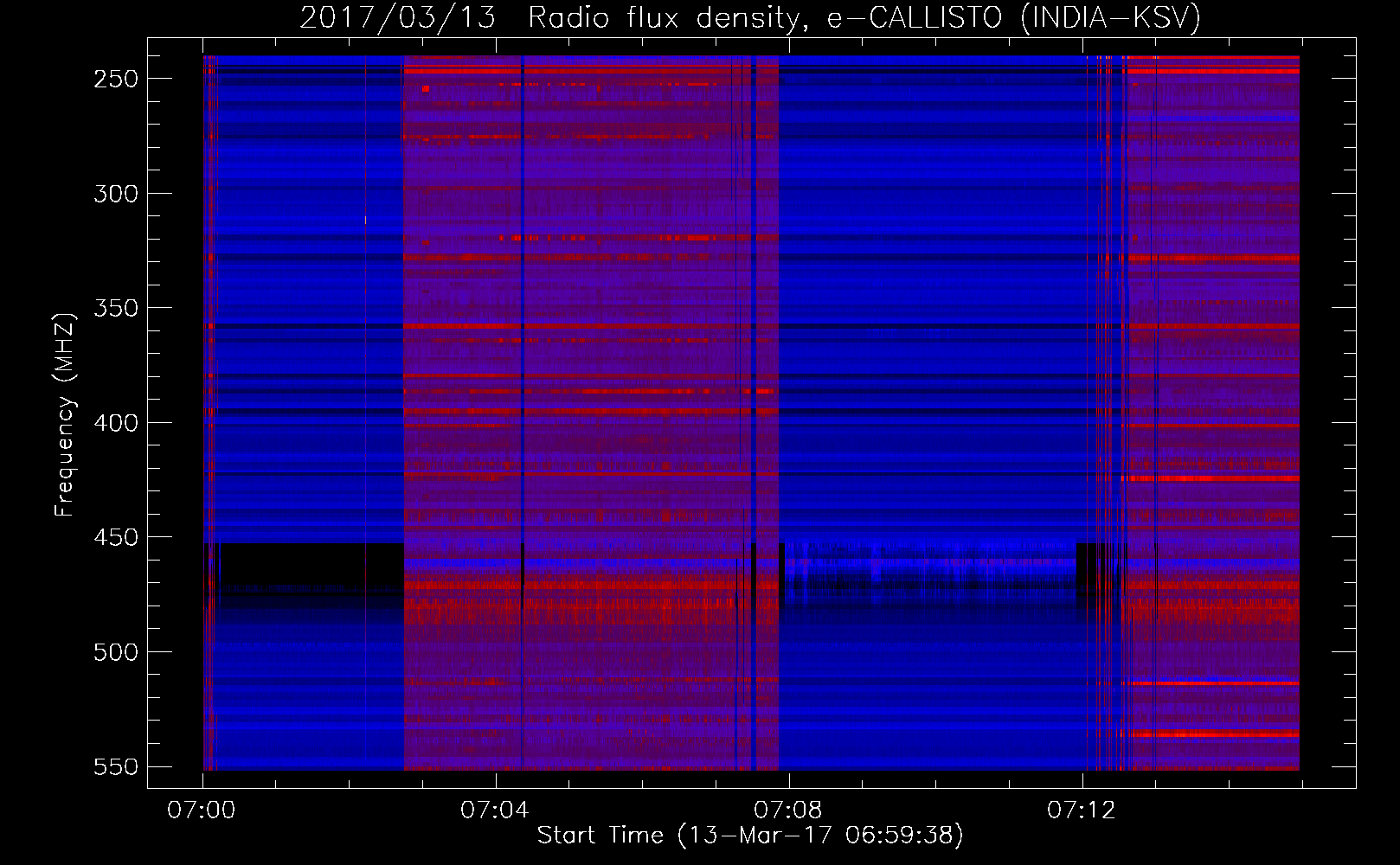Click the 'Start Time (13-Mar-17 06:59:38)' label
Screen dimensions: 1400x865
pyautogui.click(x=750, y=836)
